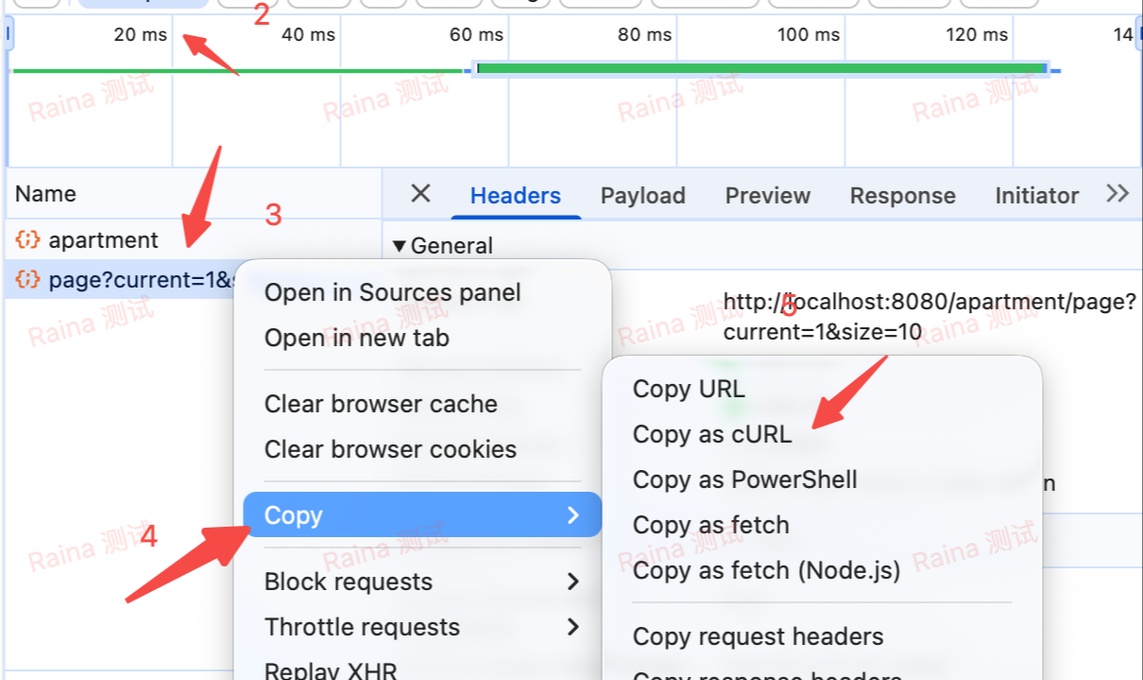Viewport: 1143px width, 680px height.
Task: Choose Copy URL from submenu
Action: (x=689, y=388)
